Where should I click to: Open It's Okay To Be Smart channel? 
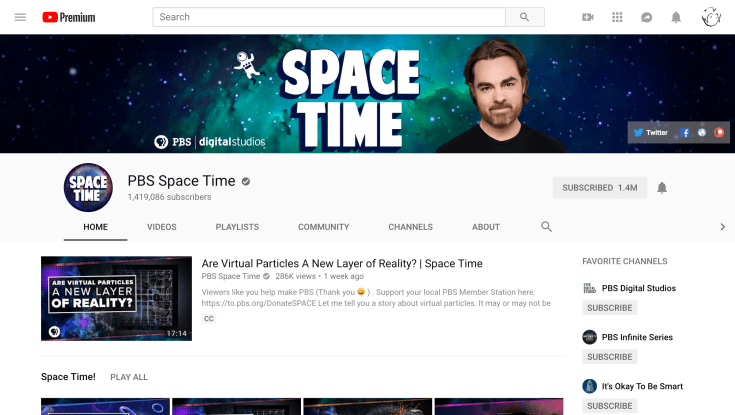(642, 386)
